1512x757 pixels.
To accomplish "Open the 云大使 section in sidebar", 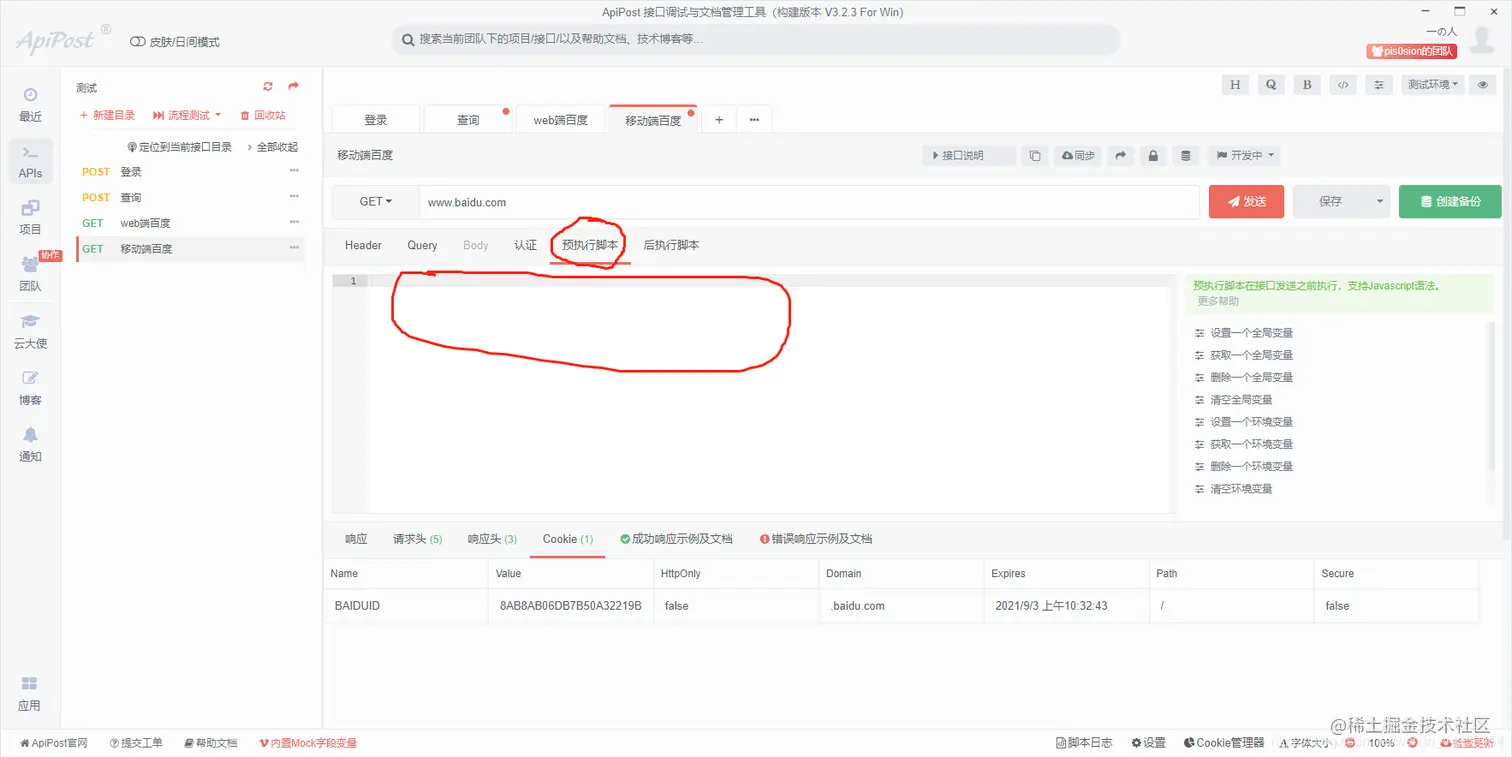I will (x=30, y=331).
